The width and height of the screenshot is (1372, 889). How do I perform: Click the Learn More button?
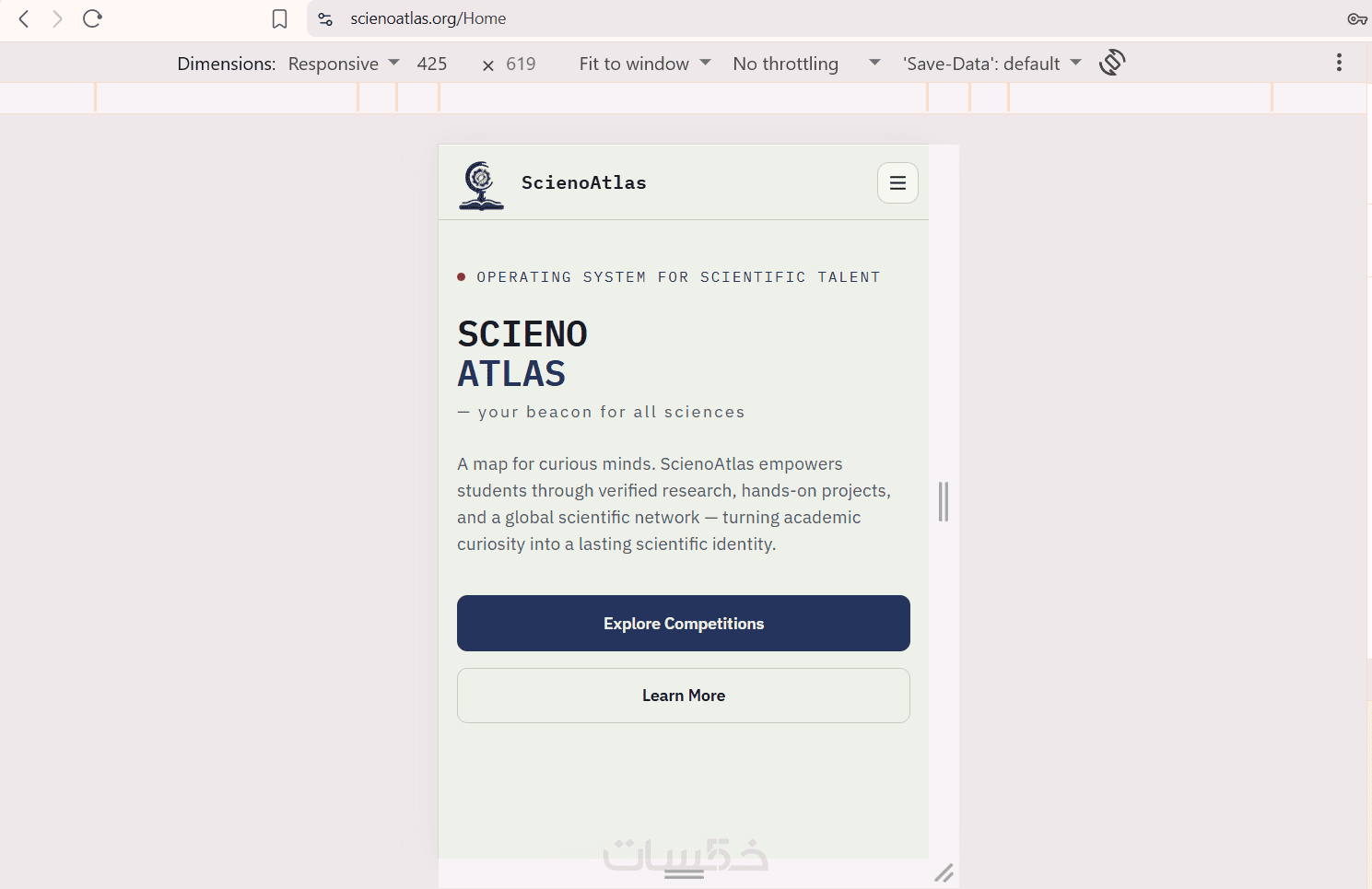[x=684, y=696]
